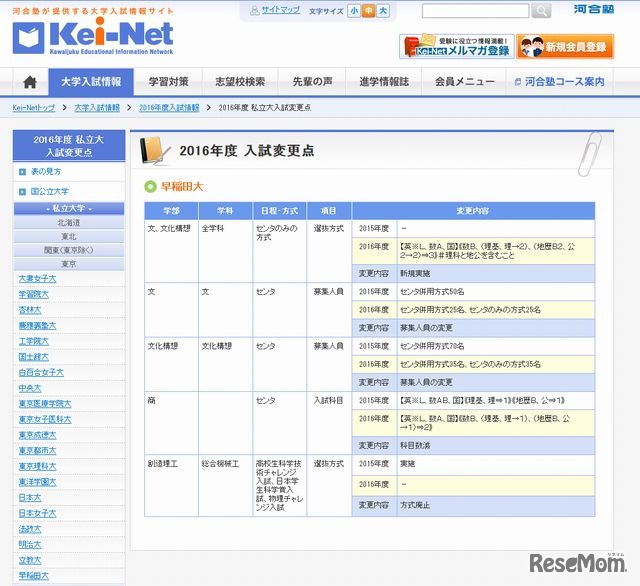Open 東京医療学院大 link
Screen dimensions: 640x586
45,404
